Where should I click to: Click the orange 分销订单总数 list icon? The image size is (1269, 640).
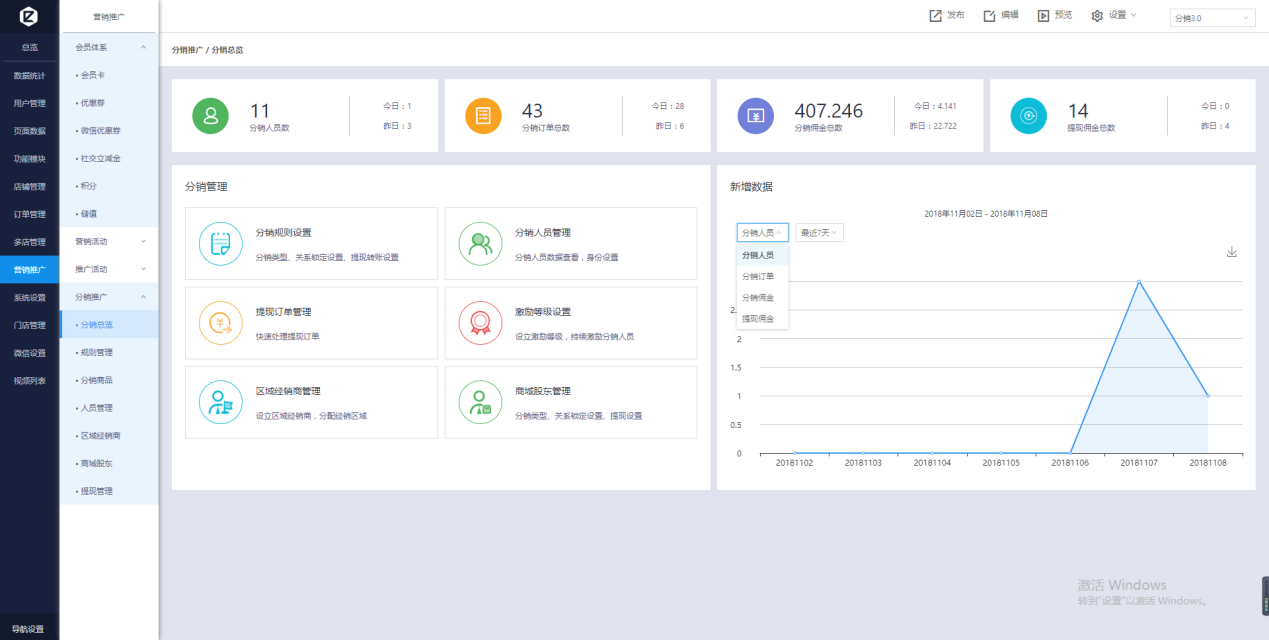pyautogui.click(x=483, y=116)
